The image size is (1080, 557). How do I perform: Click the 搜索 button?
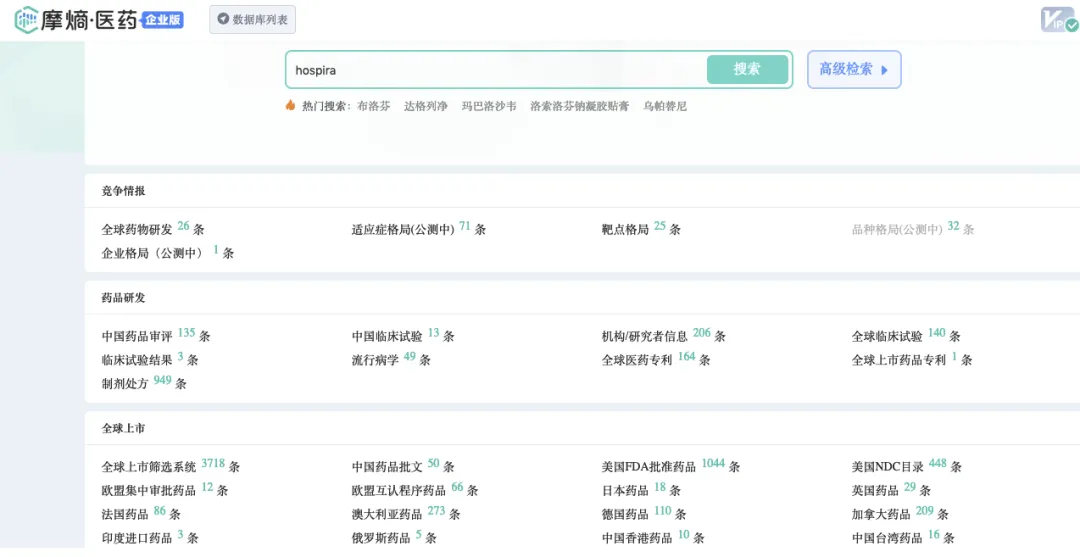point(747,69)
